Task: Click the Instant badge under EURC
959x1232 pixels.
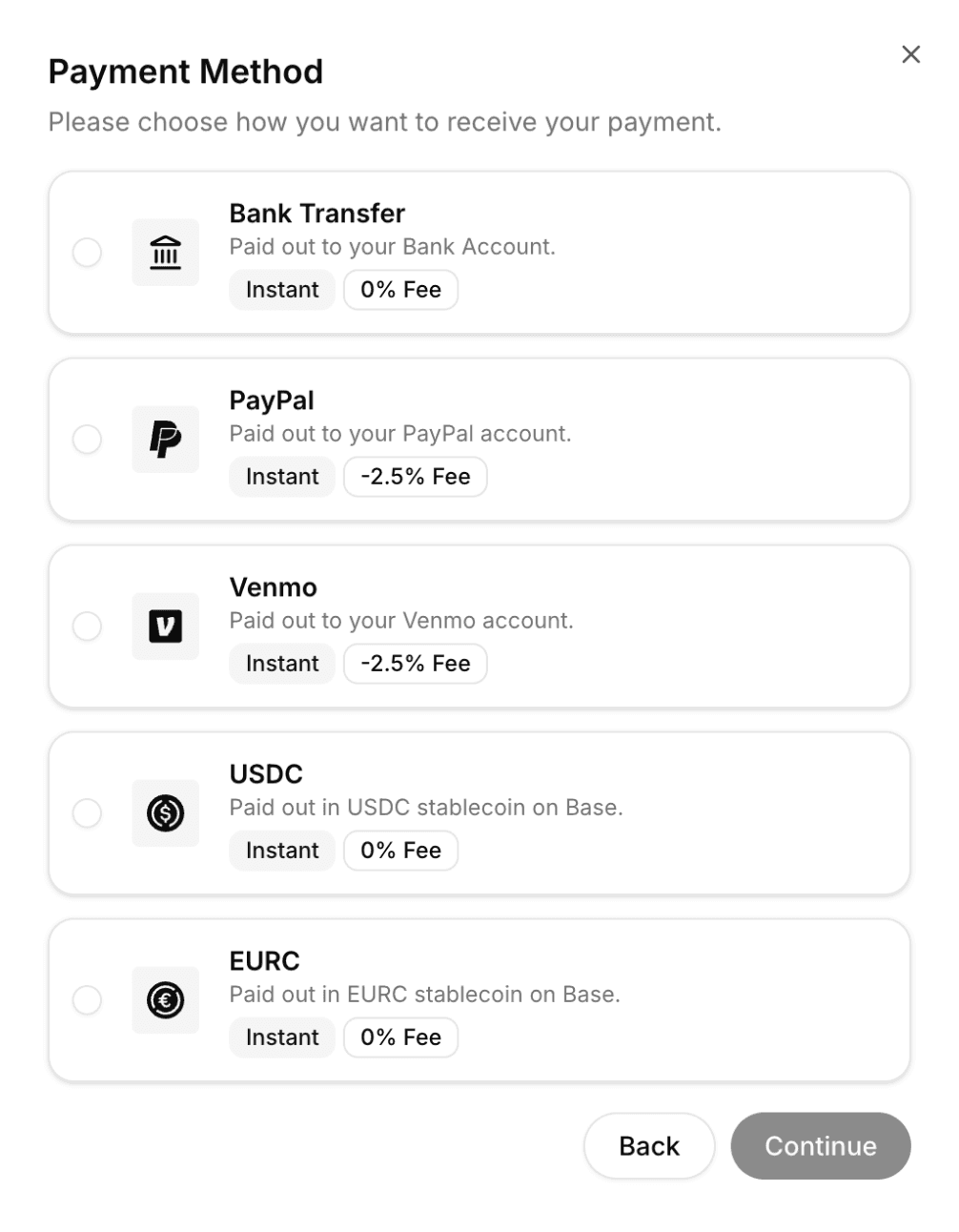Action: pos(281,1037)
